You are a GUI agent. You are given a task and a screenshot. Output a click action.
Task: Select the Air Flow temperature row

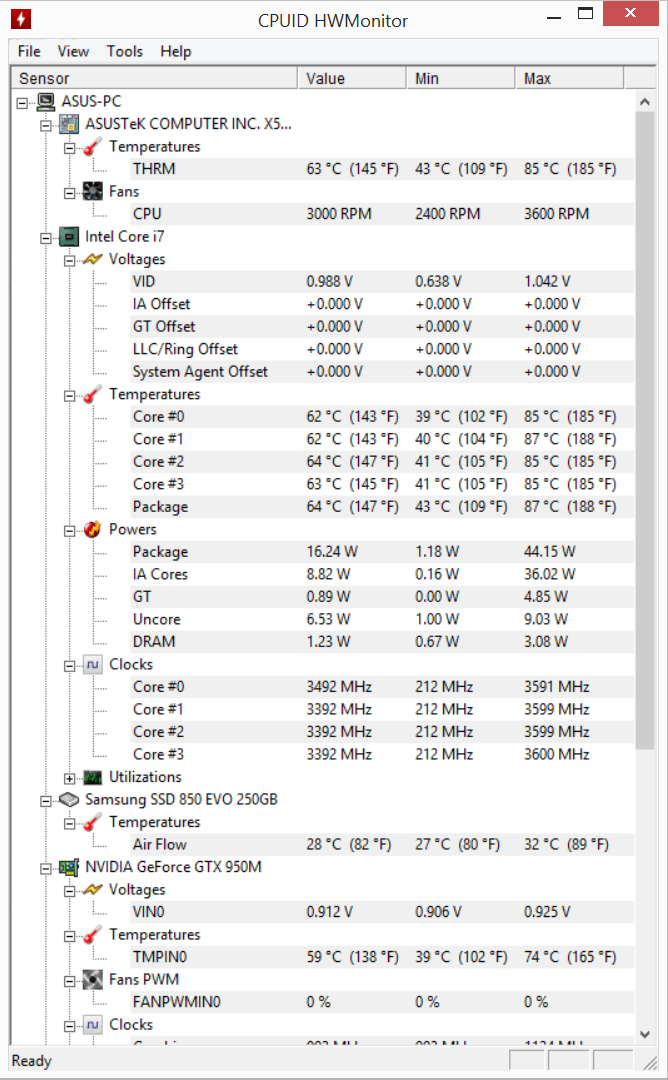[x=381, y=845]
